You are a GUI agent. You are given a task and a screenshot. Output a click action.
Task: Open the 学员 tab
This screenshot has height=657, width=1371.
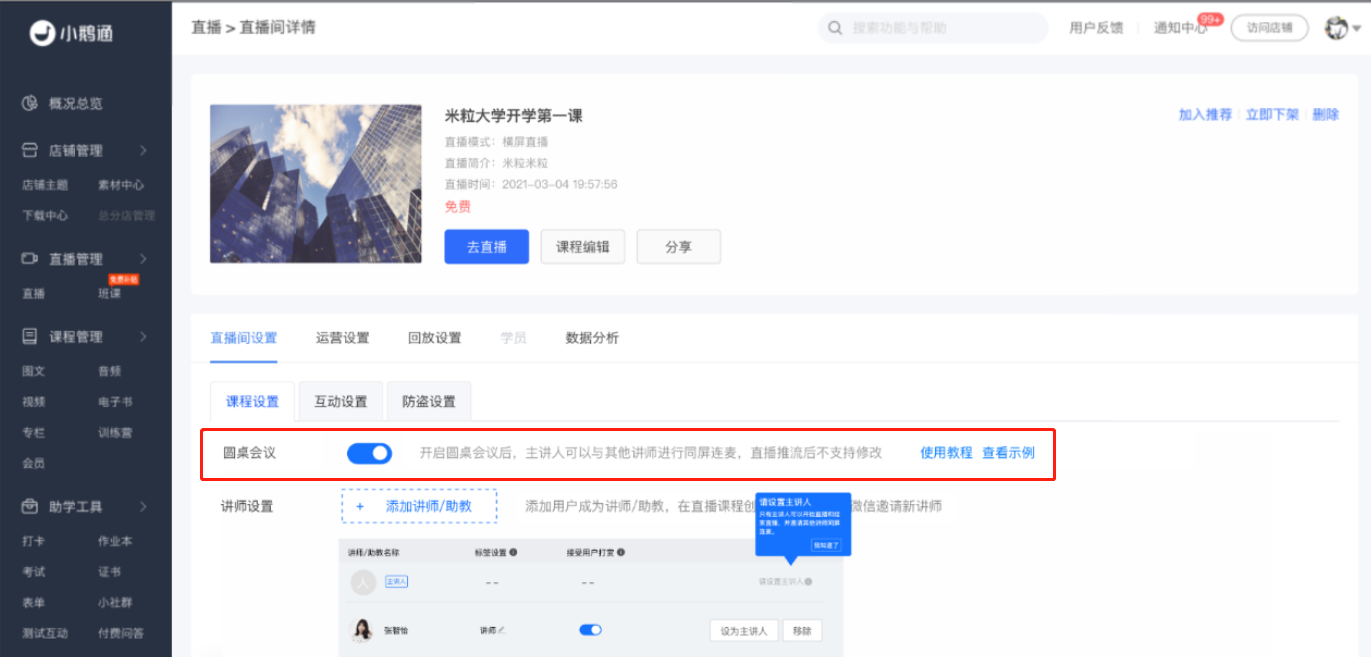(x=513, y=338)
